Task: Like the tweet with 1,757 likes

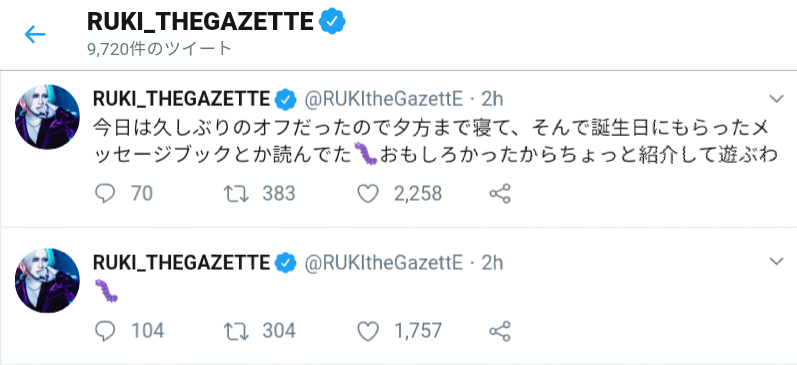Action: [368, 331]
